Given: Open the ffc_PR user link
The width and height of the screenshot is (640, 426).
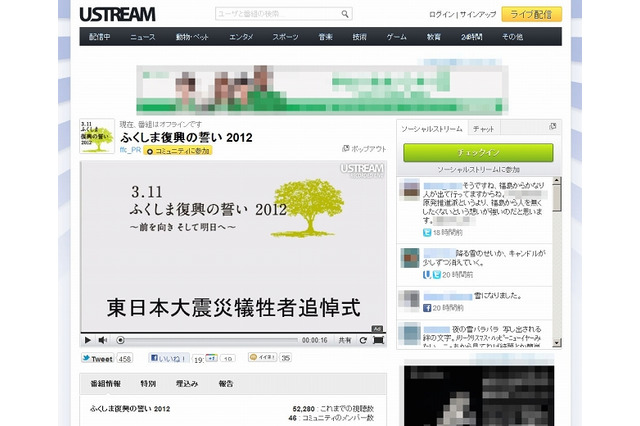Looking at the screenshot, I should pos(130,150).
